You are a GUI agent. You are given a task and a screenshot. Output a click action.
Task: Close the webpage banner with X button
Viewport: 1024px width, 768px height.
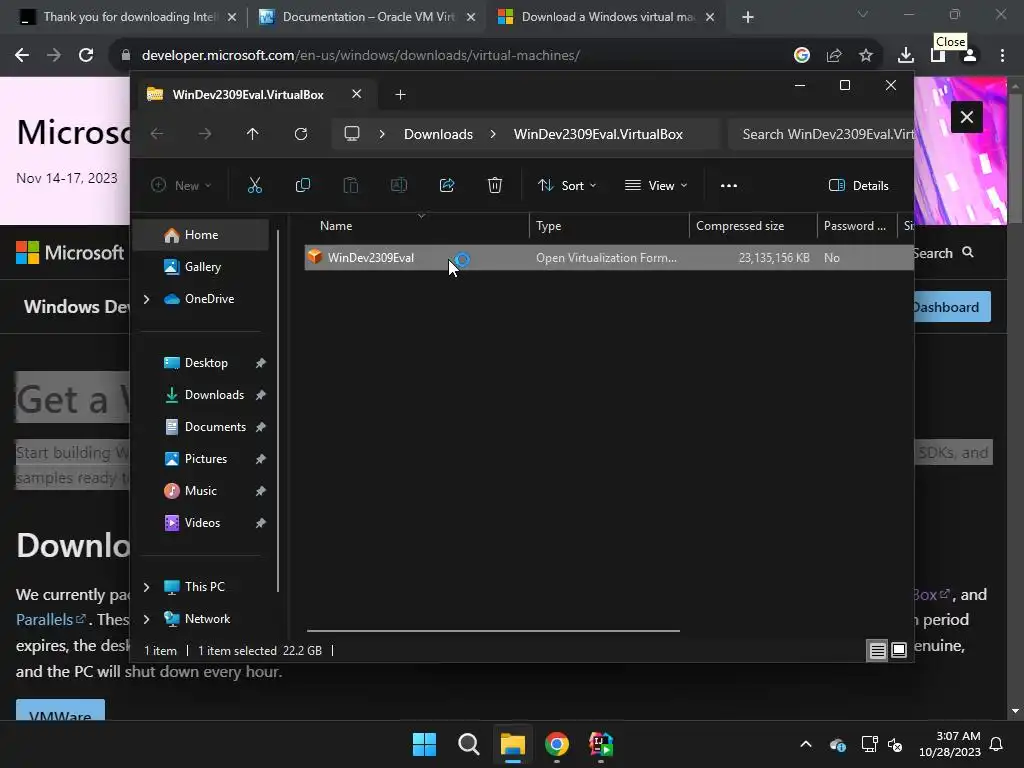(967, 117)
